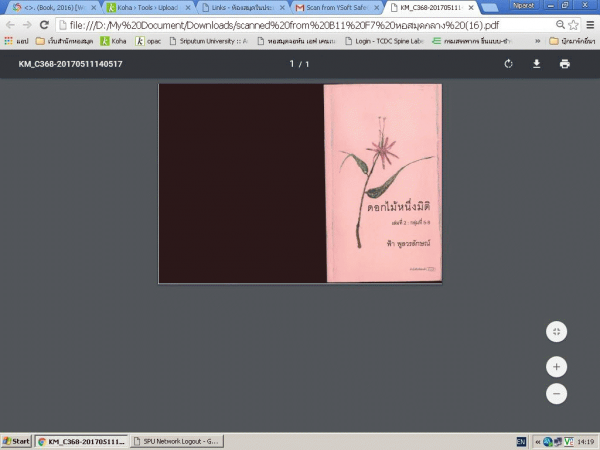Zoom out of the PDF
The width and height of the screenshot is (600, 450).
557,393
